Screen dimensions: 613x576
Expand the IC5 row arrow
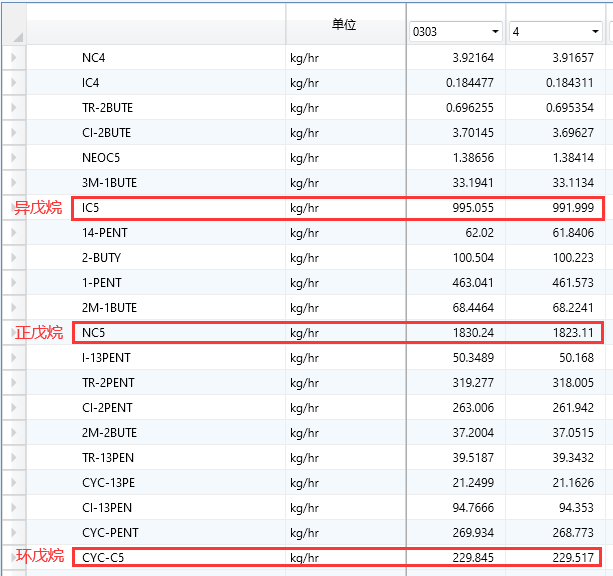pos(13,208)
